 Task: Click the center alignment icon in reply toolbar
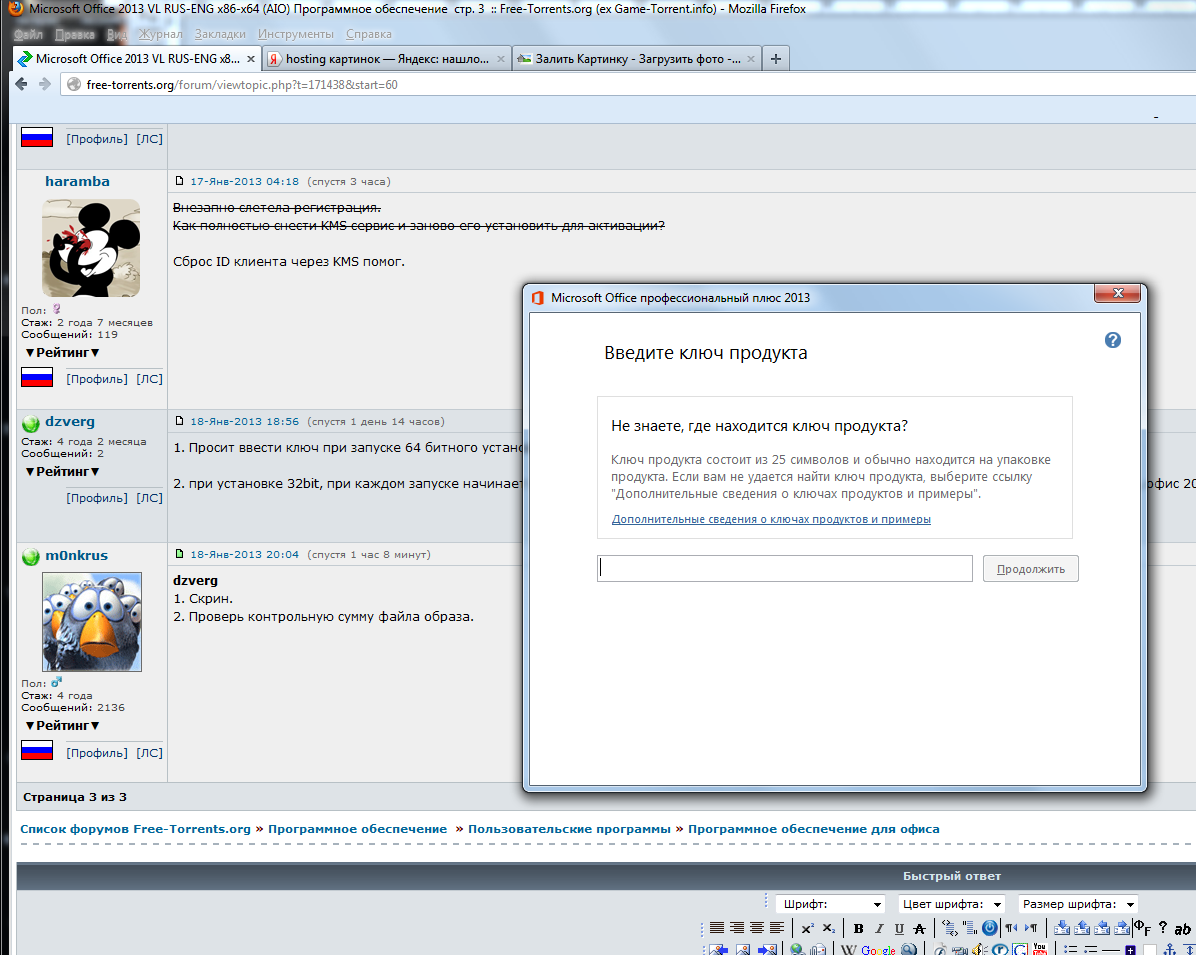tap(757, 928)
